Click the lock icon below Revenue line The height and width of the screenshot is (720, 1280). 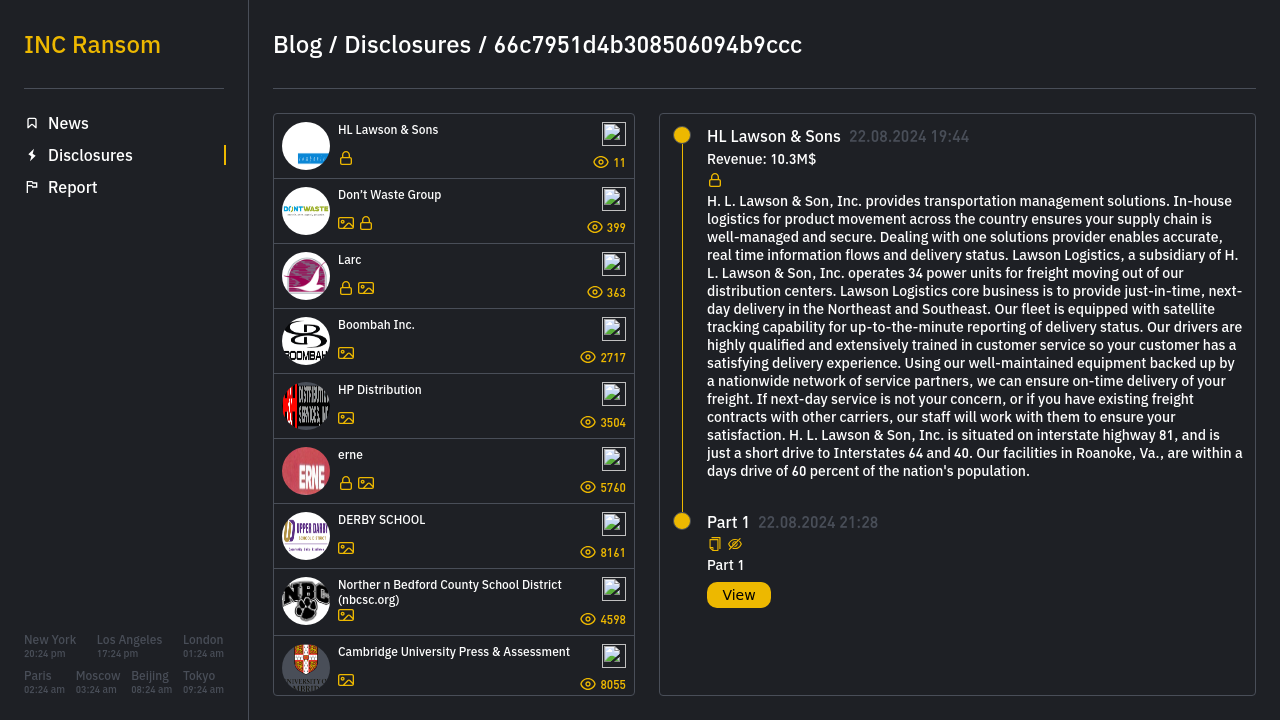(715, 180)
